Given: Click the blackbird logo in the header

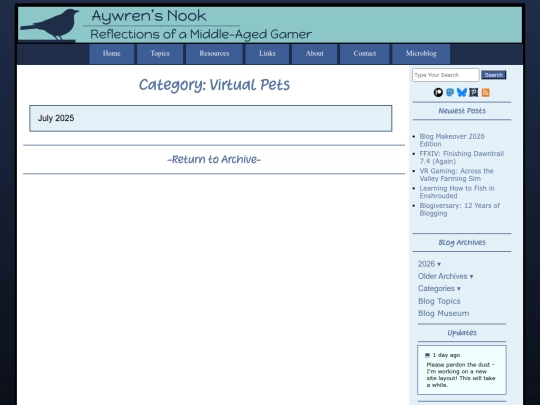Looking at the screenshot, I should [x=50, y=24].
